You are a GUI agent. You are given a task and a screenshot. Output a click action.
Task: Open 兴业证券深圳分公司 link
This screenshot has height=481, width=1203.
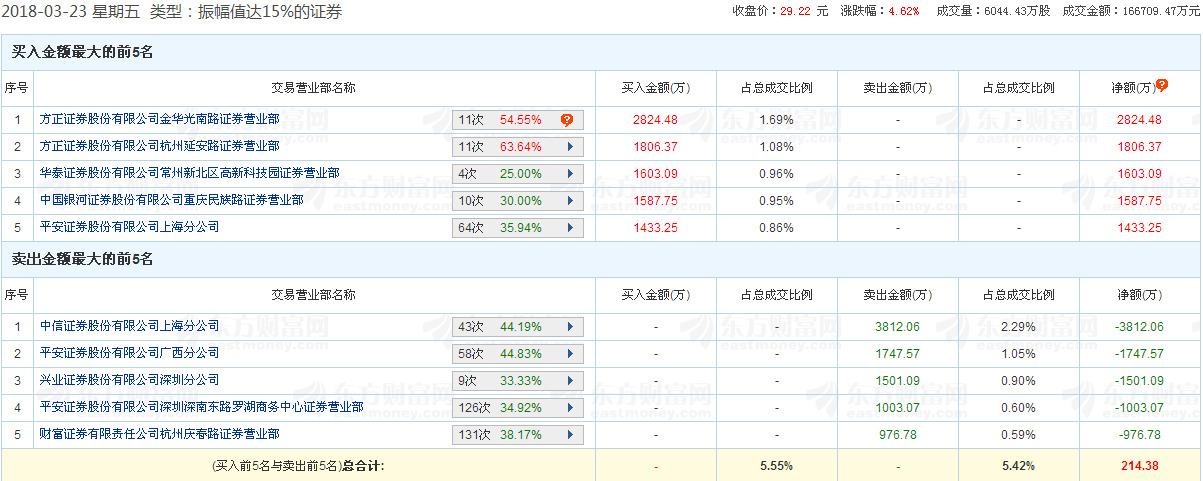(x=129, y=380)
